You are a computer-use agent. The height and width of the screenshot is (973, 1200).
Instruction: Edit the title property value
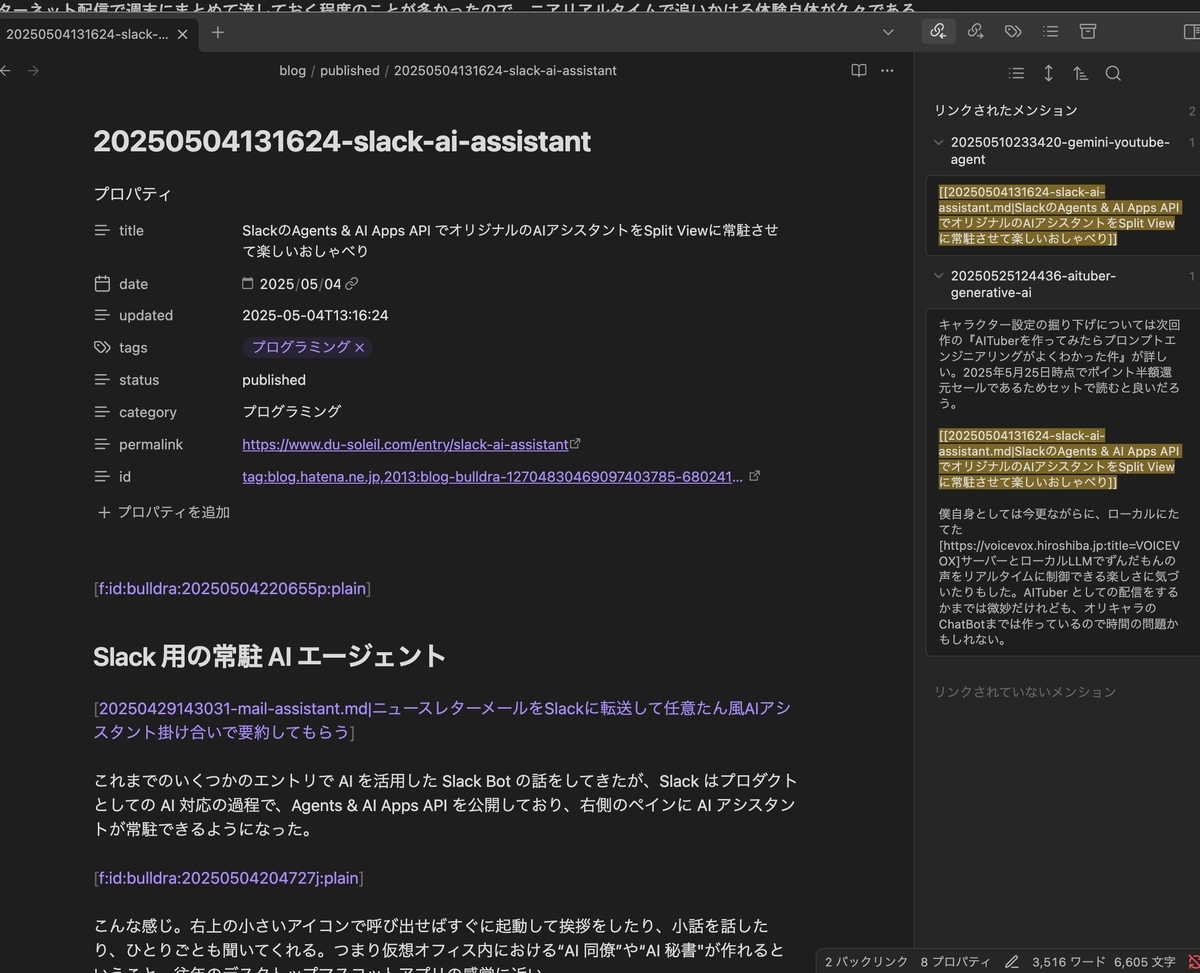pyautogui.click(x=510, y=241)
